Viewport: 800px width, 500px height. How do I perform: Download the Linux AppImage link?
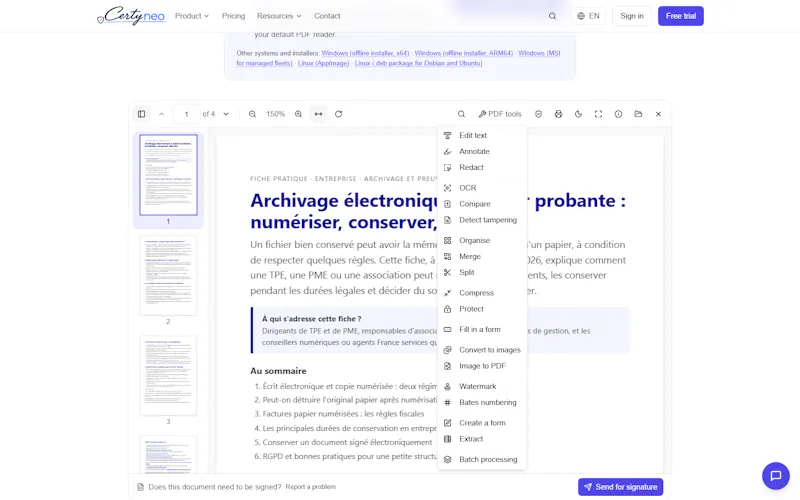[323, 63]
